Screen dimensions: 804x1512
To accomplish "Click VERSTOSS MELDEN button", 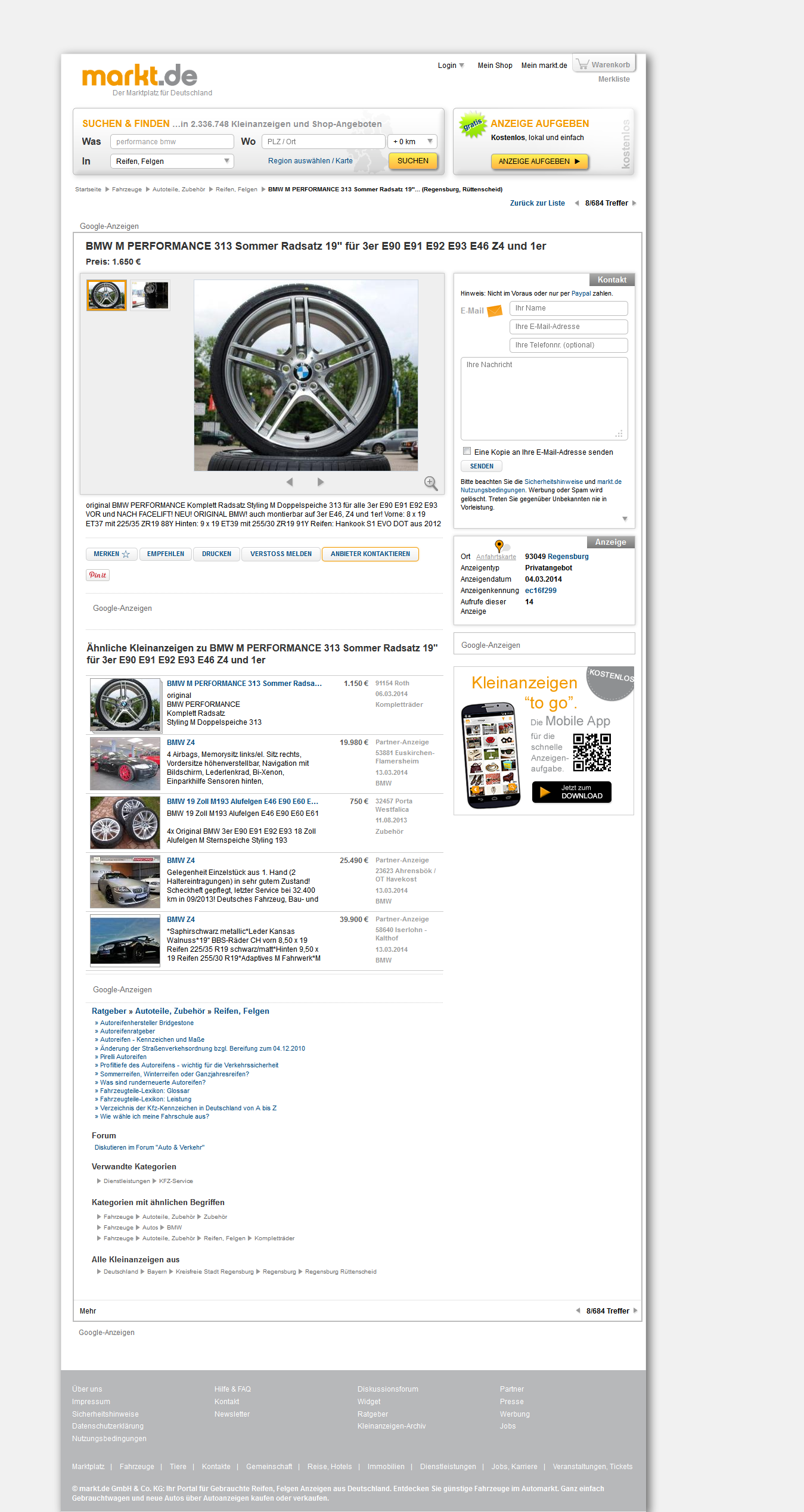I will pos(281,554).
